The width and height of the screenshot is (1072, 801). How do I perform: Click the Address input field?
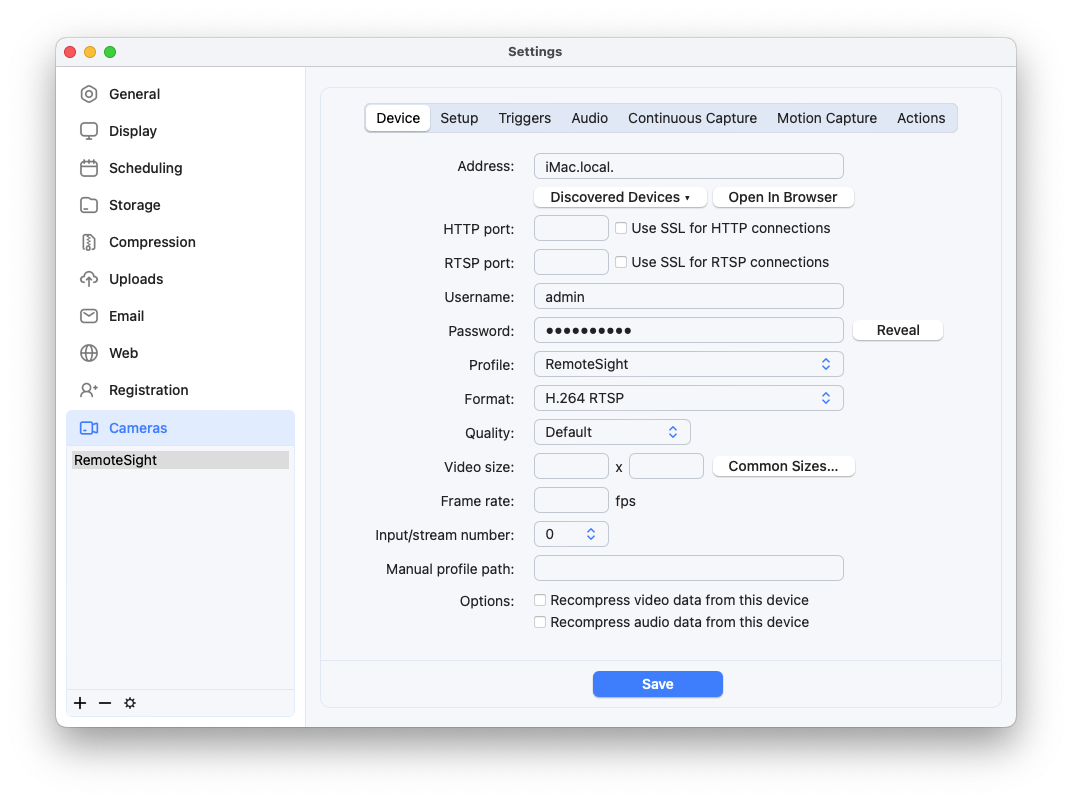(x=688, y=166)
